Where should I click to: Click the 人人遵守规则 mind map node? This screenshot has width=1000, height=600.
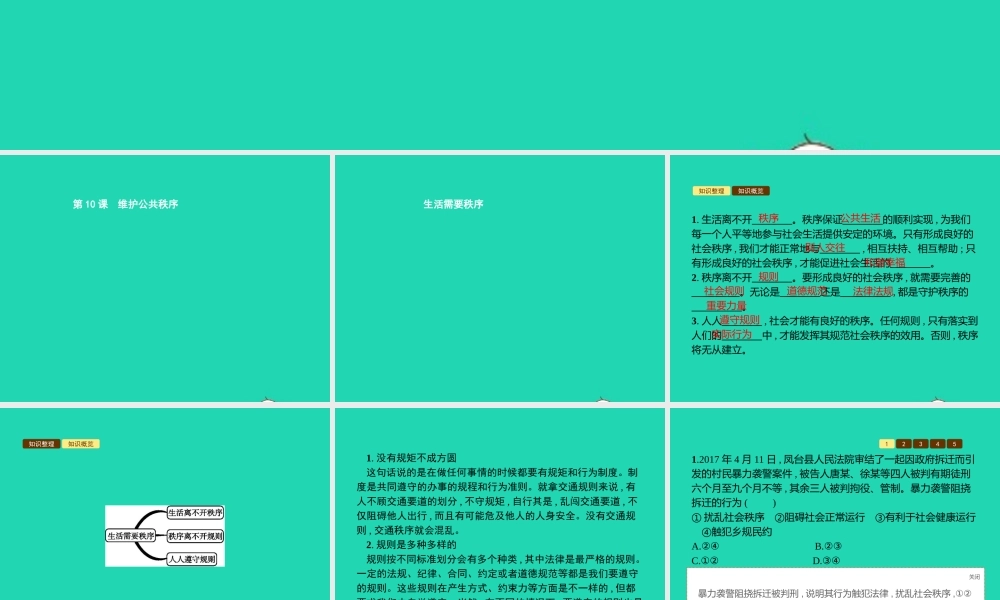tap(191, 559)
